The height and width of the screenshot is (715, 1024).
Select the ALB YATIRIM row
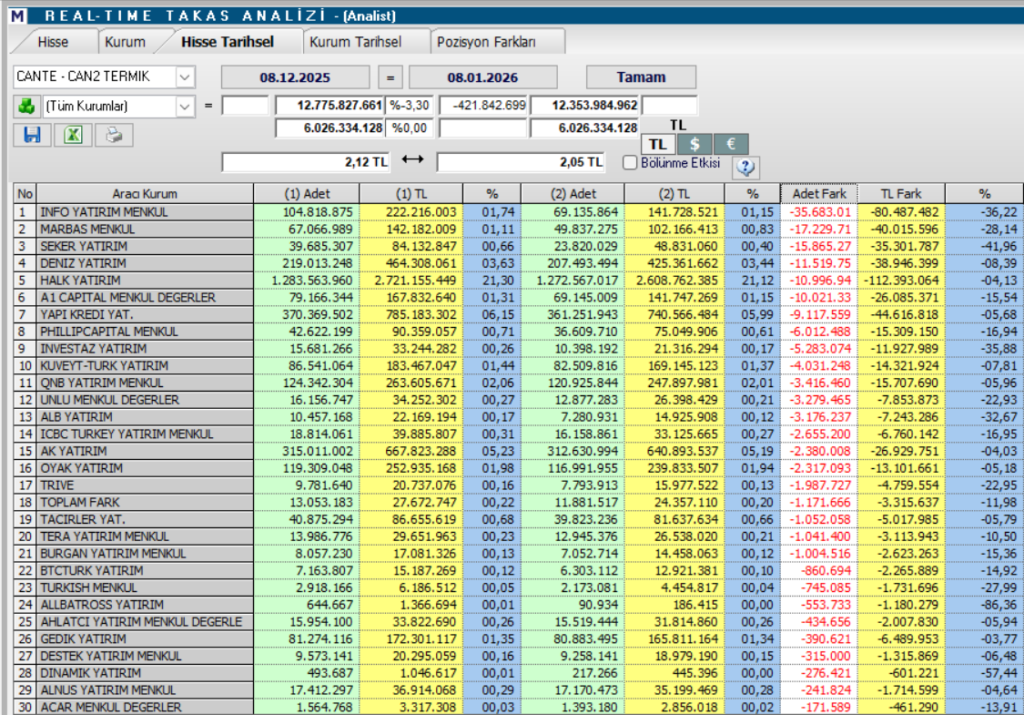[519, 417]
